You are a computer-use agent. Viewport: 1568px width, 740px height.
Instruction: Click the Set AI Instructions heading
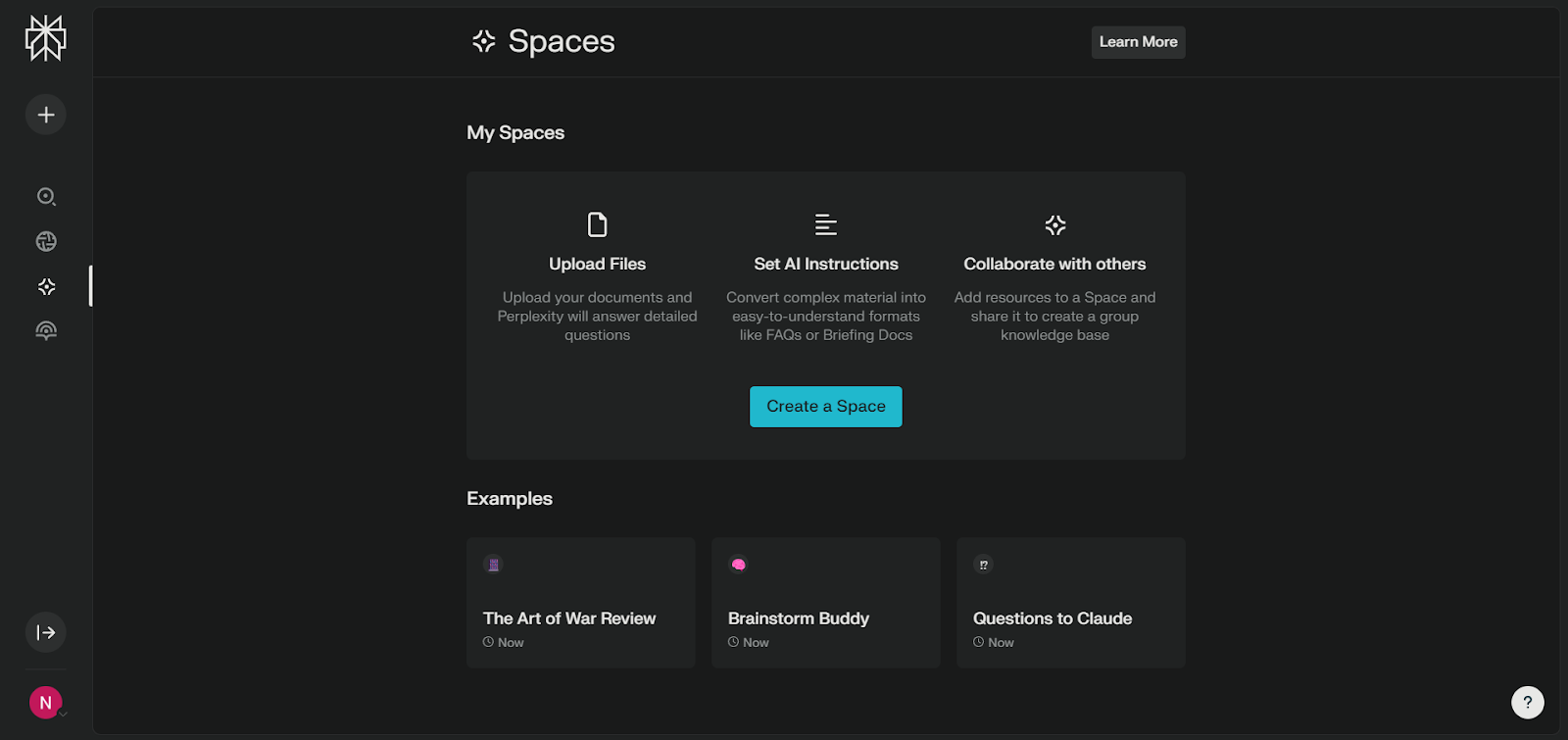point(826,264)
